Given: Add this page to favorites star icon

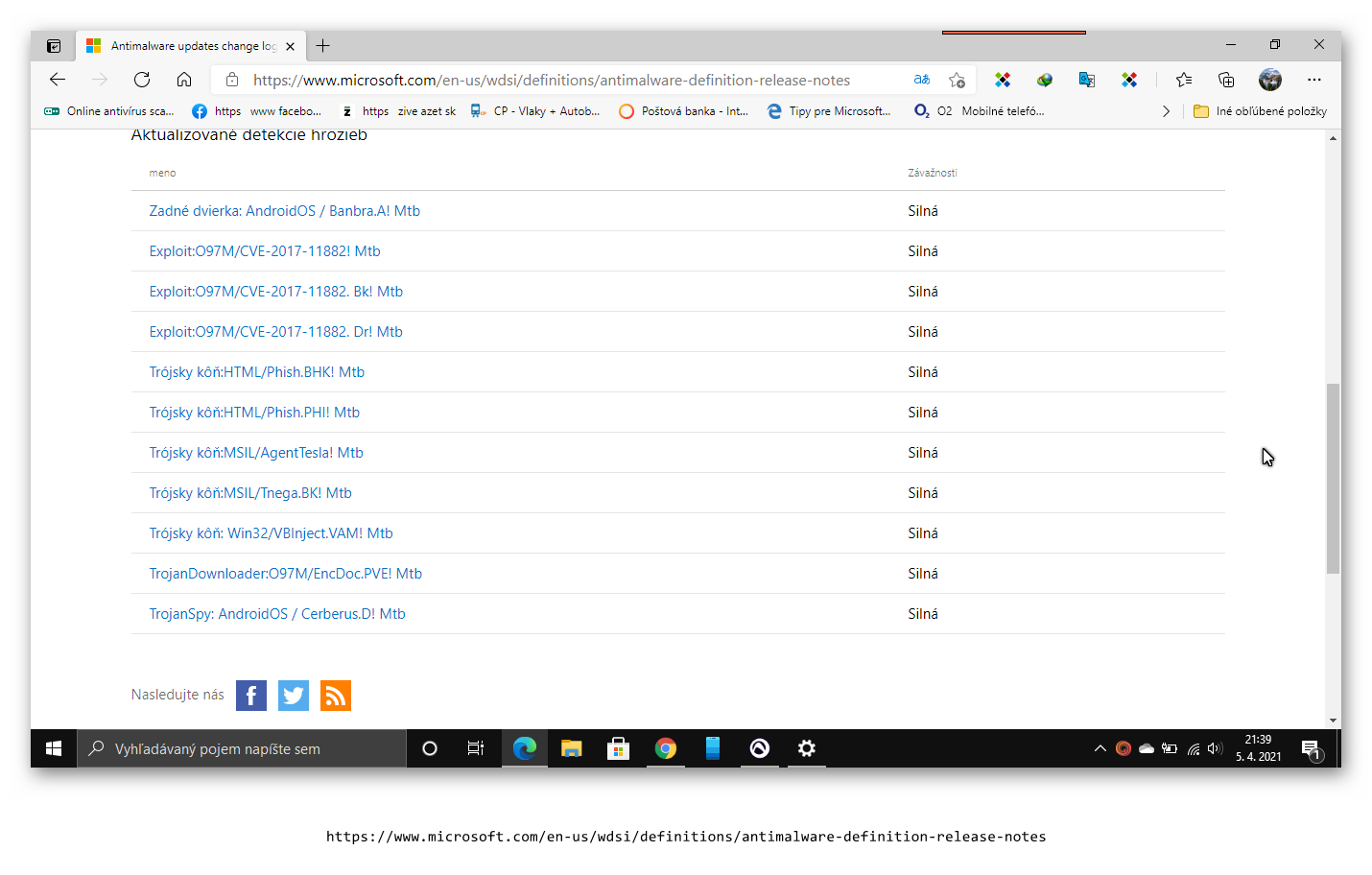Looking at the screenshot, I should click(x=957, y=80).
